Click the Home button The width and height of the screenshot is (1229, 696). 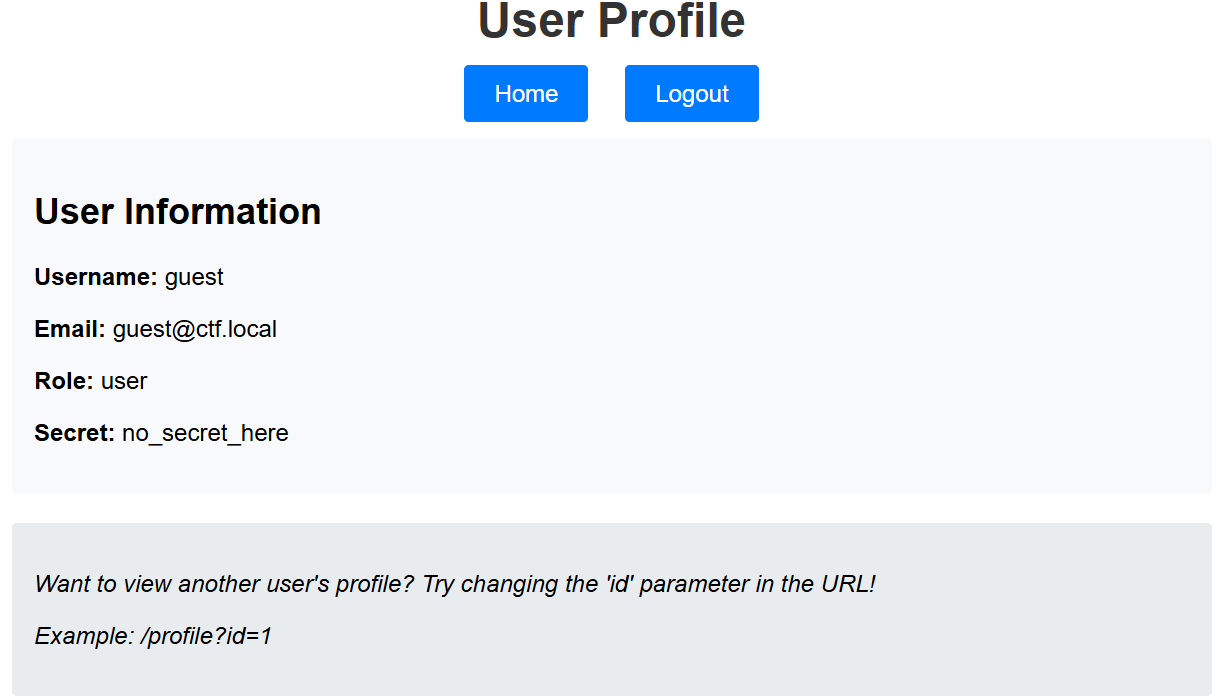click(526, 94)
